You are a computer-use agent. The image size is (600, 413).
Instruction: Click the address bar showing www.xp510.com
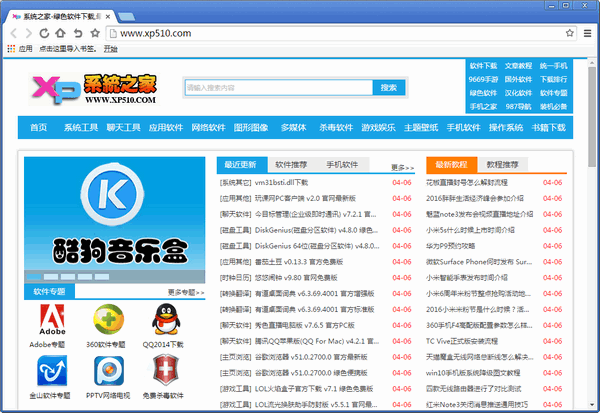(341, 33)
